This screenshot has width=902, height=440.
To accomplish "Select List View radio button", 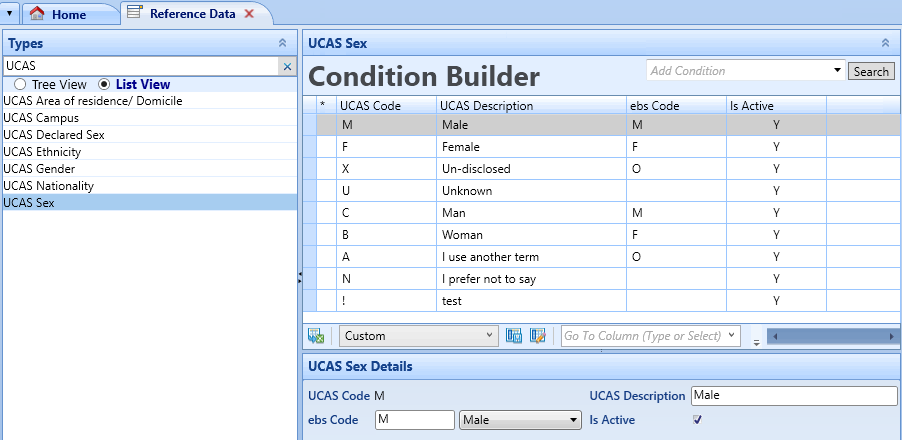I will 104,85.
